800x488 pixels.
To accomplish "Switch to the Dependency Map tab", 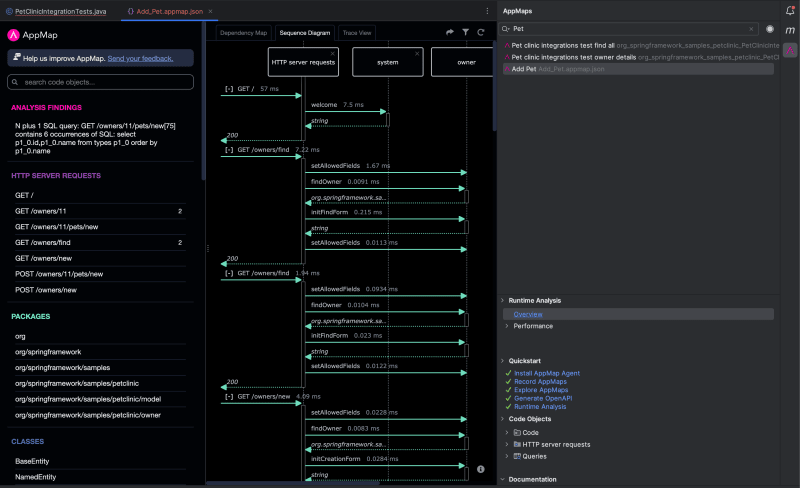I will coord(243,33).
